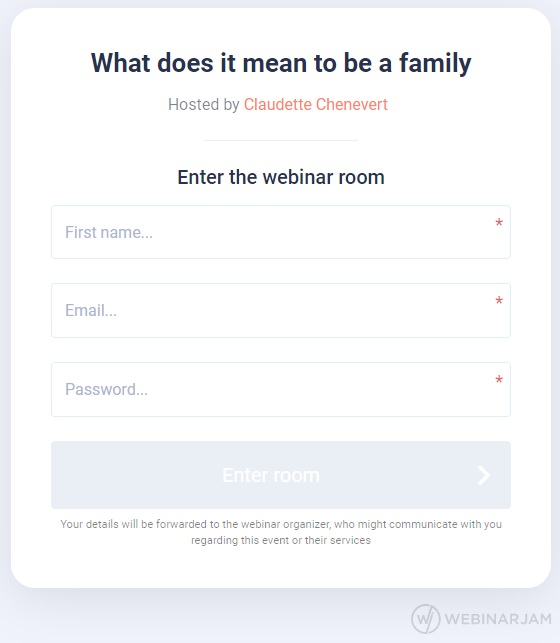Click the Enter room button label

coord(271,475)
